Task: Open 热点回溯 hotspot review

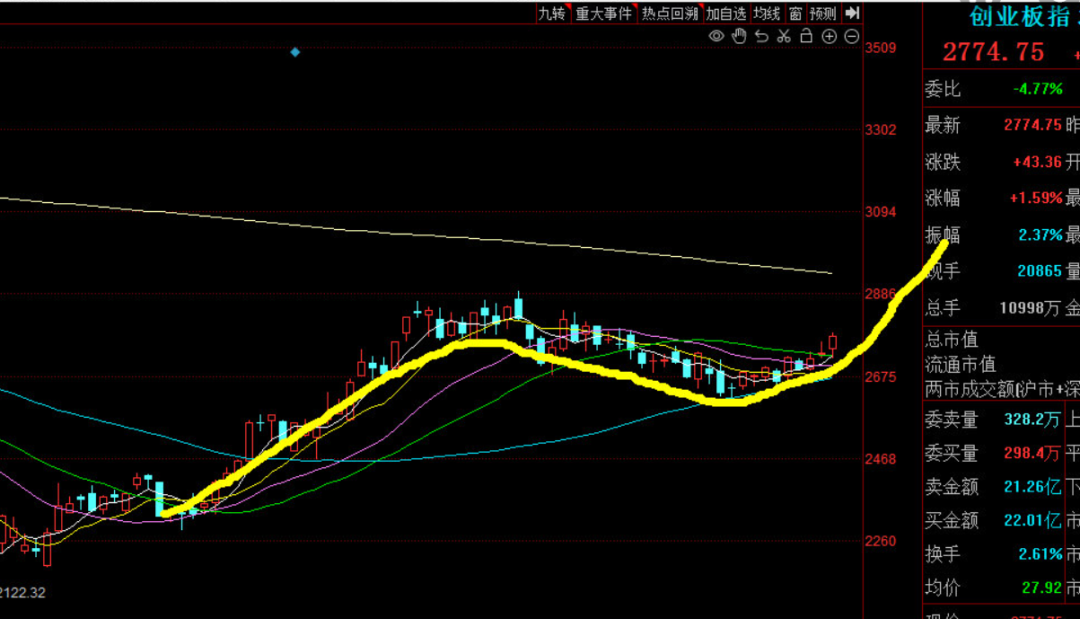Action: [669, 13]
